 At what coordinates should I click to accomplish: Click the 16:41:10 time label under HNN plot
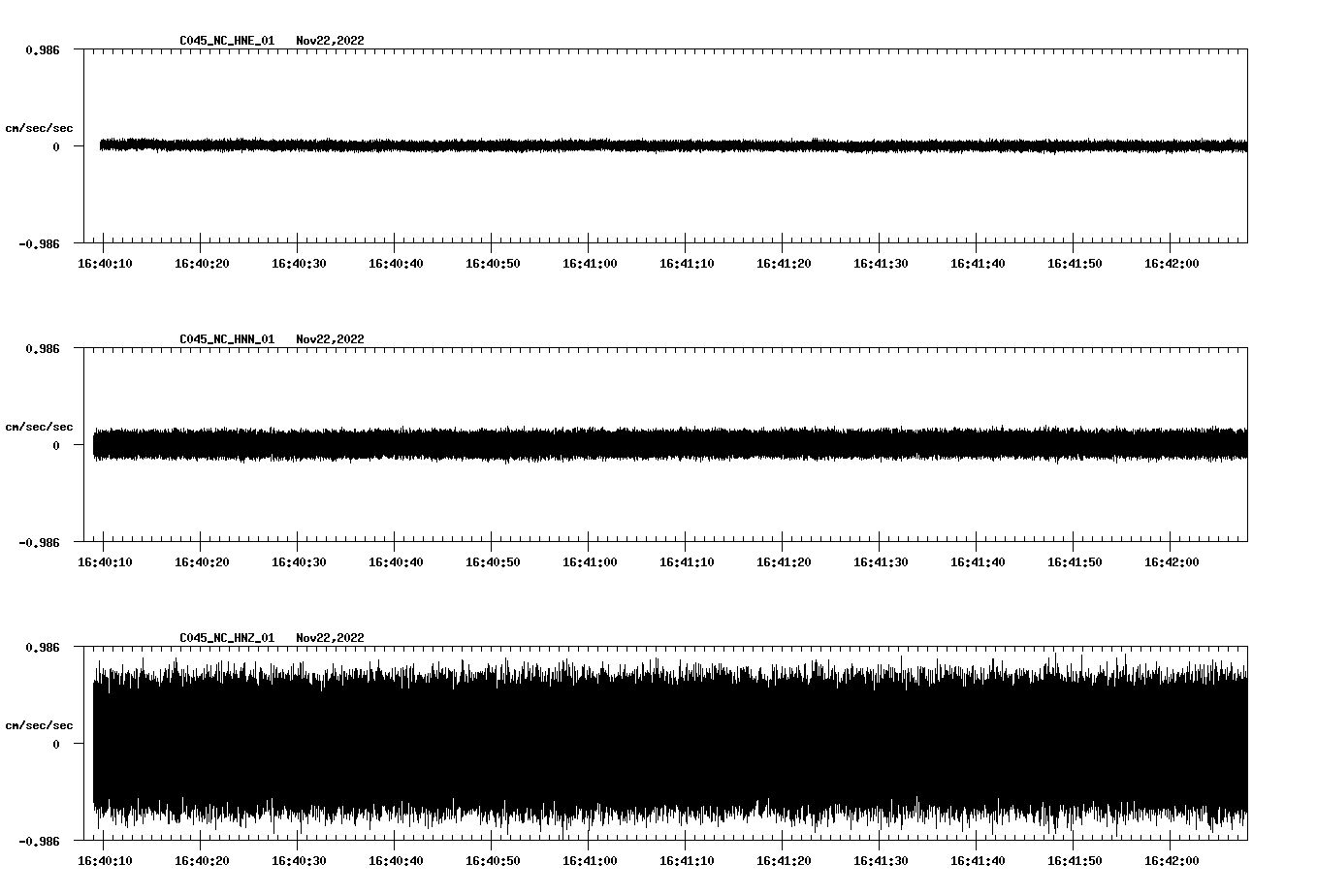point(687,562)
